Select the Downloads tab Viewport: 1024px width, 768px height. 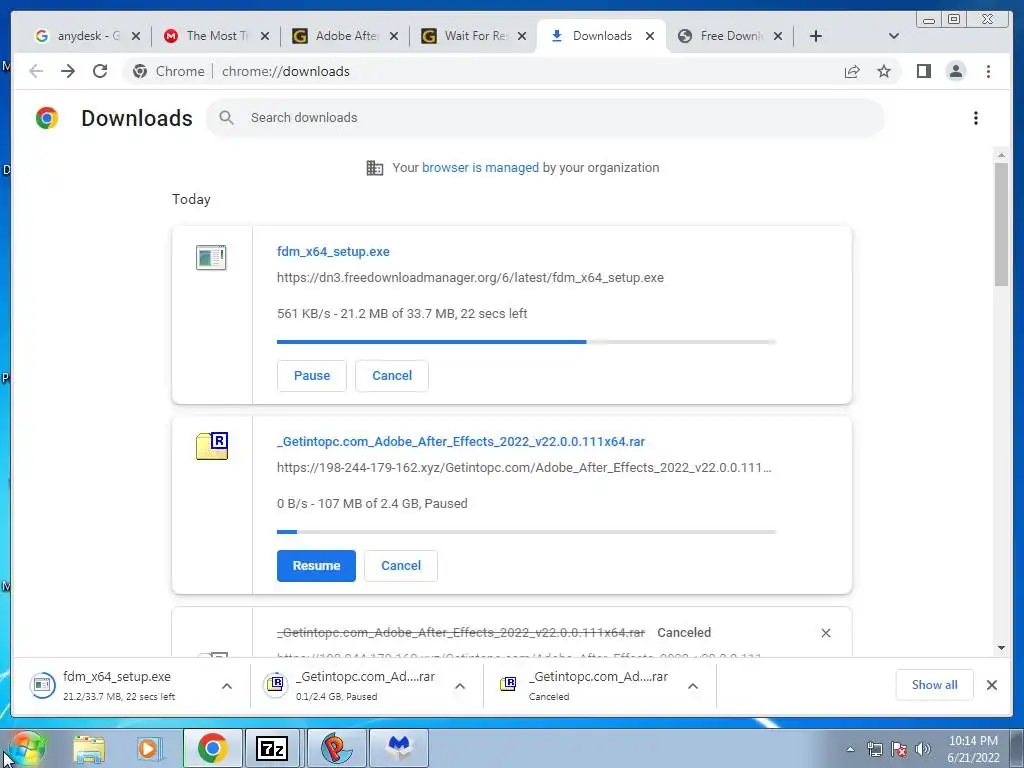[601, 36]
